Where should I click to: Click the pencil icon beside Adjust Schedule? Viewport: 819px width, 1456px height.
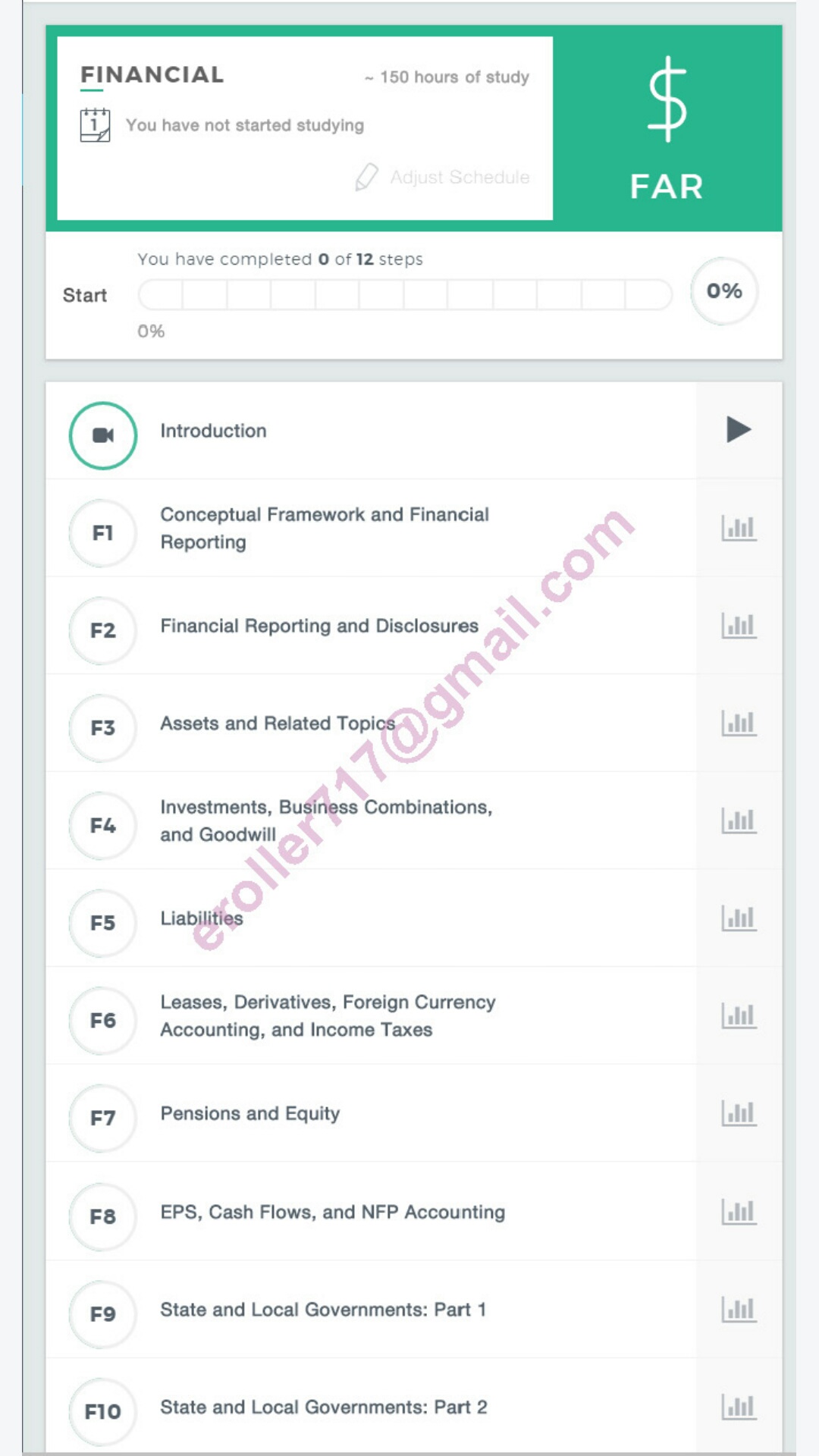point(366,177)
